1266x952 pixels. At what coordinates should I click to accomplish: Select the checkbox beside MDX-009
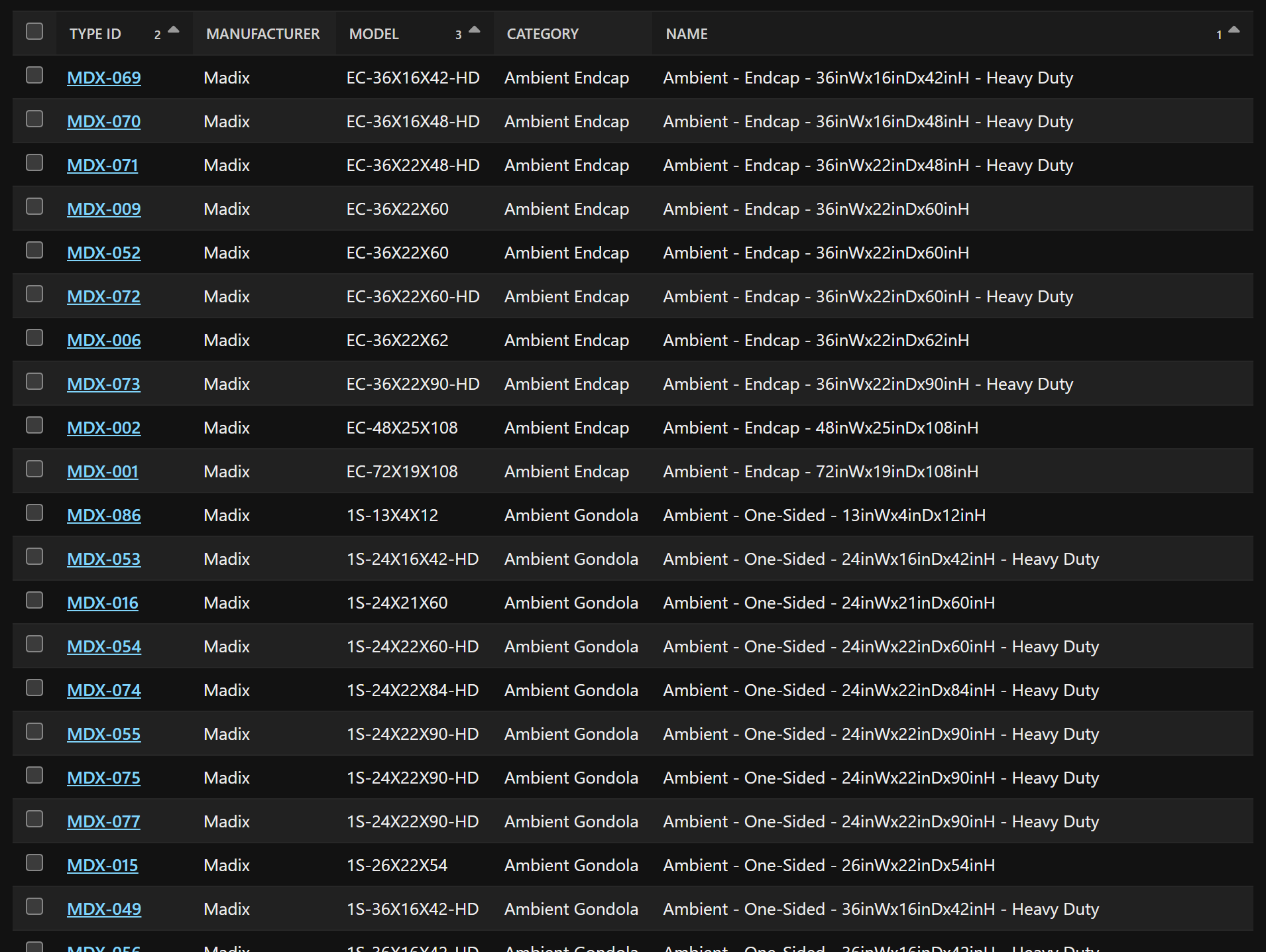34,207
